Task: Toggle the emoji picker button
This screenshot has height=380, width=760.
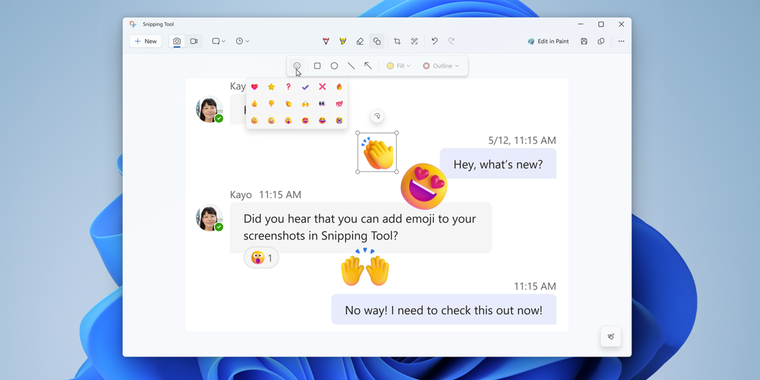Action: click(297, 66)
